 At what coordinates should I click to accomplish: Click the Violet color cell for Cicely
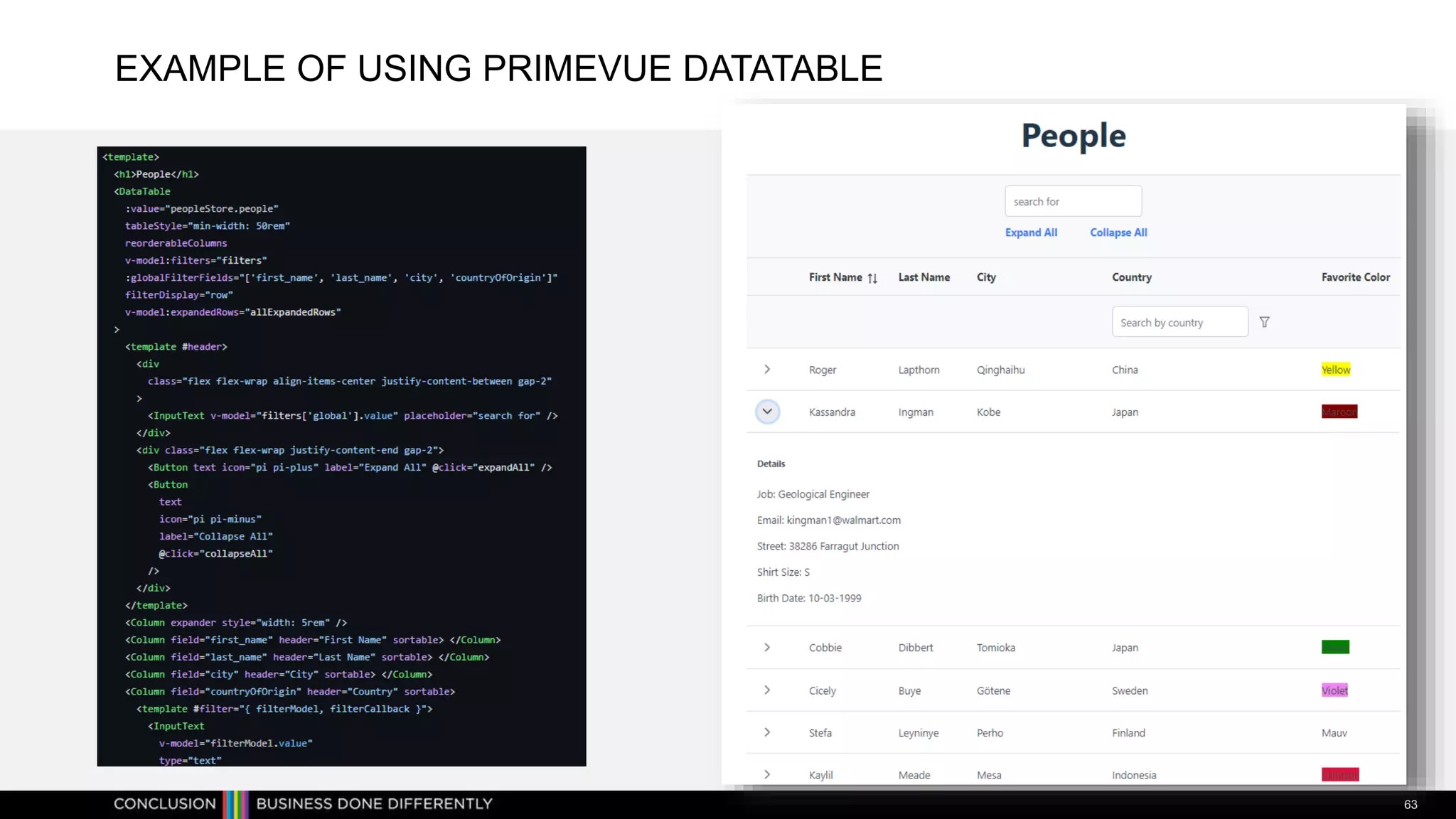click(1334, 690)
